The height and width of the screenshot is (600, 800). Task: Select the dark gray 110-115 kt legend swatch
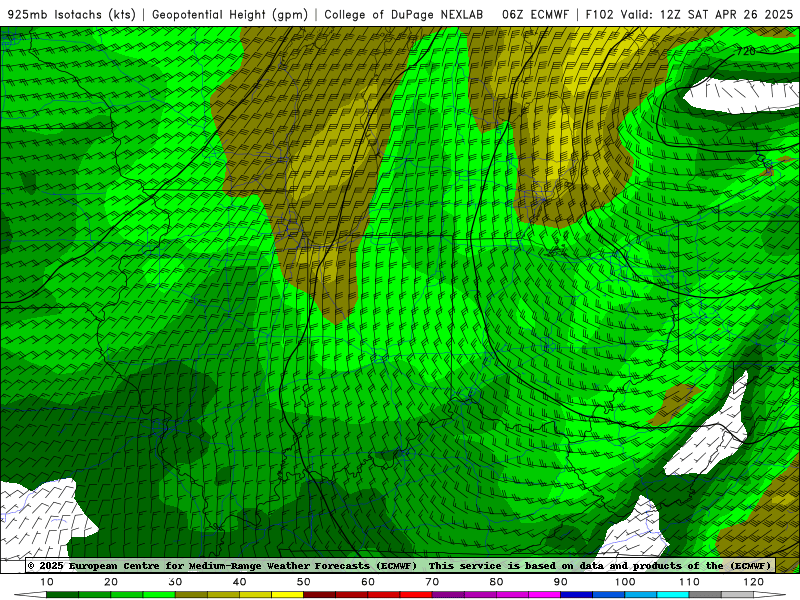click(x=705, y=595)
